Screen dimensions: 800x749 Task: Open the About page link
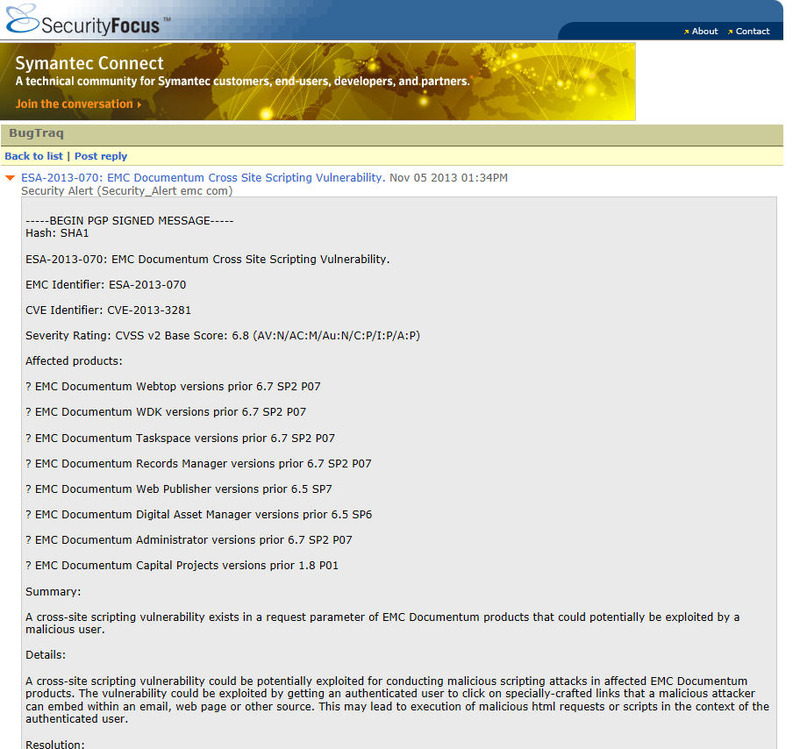coord(705,31)
